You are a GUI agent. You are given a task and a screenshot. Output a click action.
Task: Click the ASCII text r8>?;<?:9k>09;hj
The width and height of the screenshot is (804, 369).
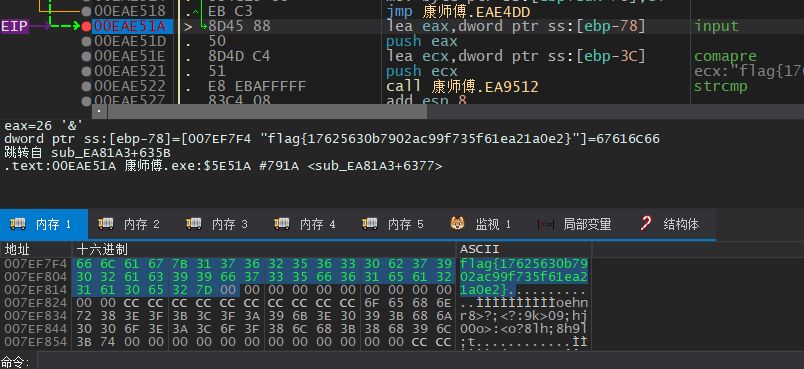pyautogui.click(x=524, y=316)
